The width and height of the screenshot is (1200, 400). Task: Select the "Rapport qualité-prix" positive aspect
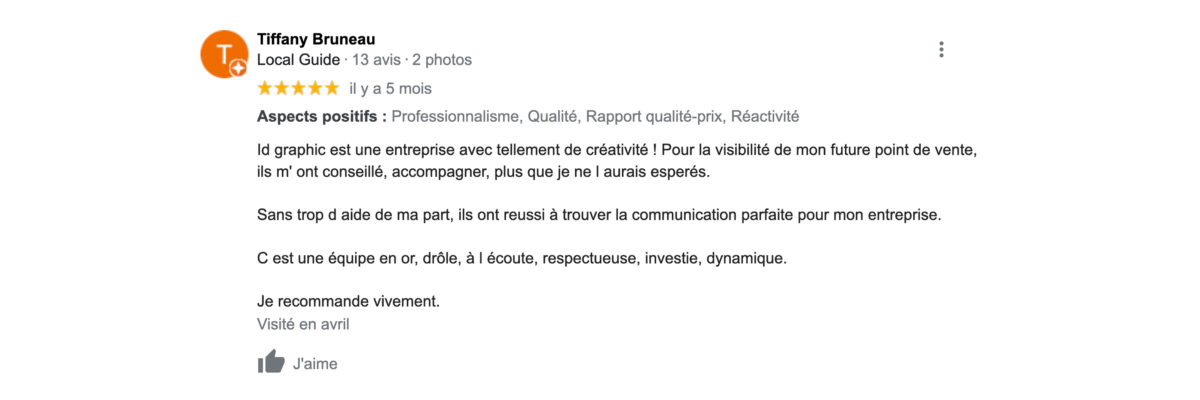pyautogui.click(x=654, y=117)
